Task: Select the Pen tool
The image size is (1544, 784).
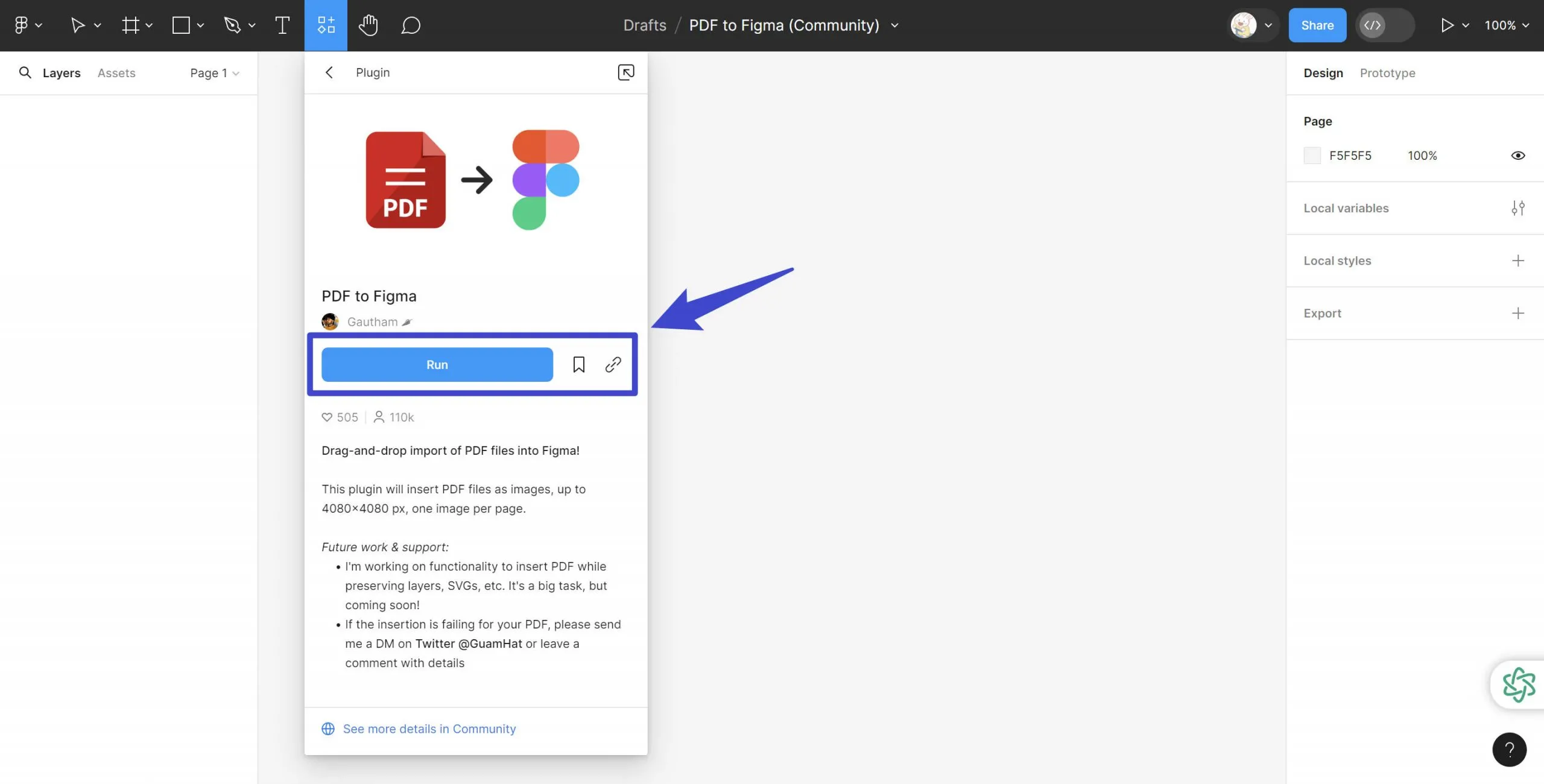Action: [x=233, y=25]
